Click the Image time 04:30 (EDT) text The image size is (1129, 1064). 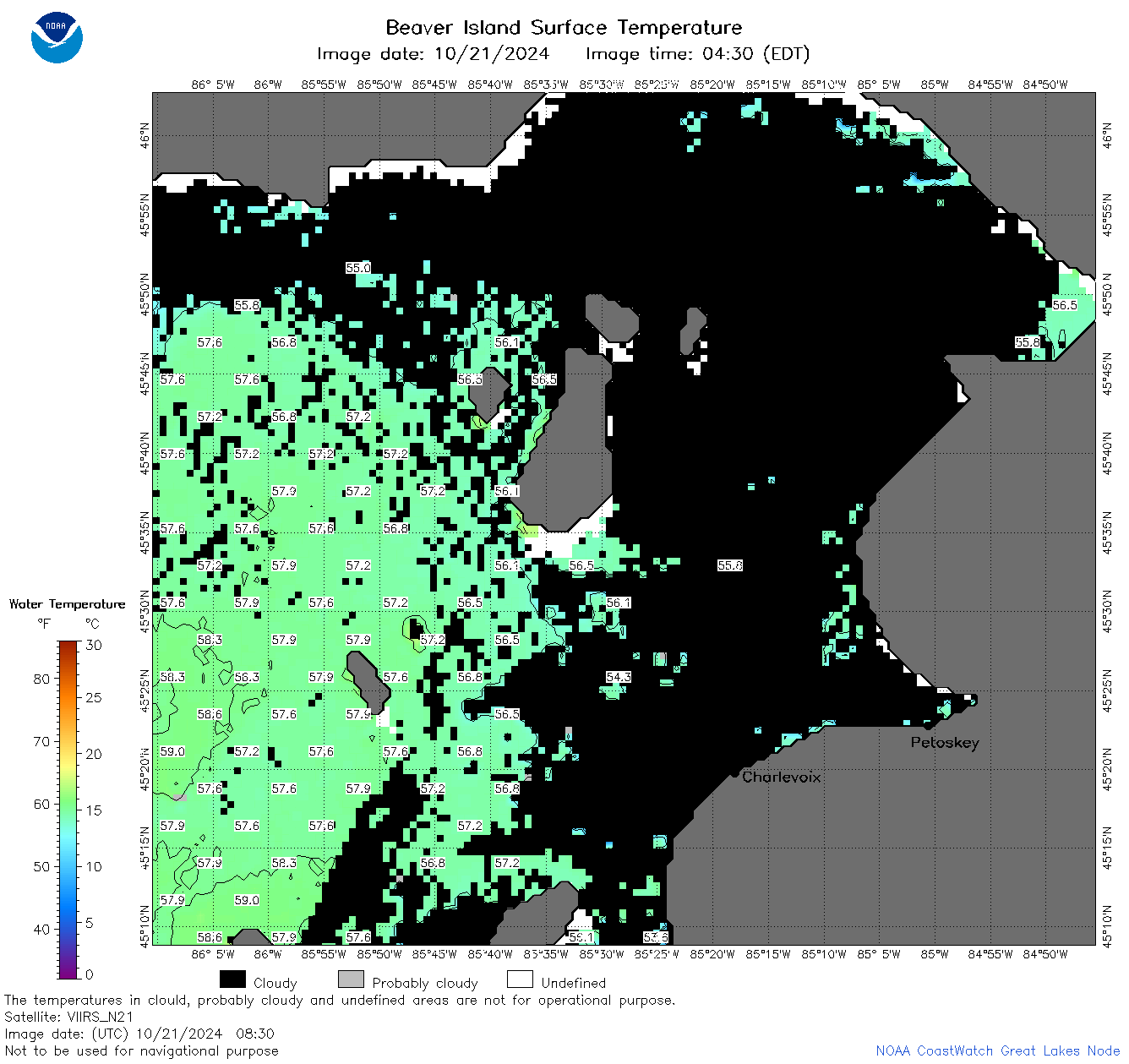point(697,54)
